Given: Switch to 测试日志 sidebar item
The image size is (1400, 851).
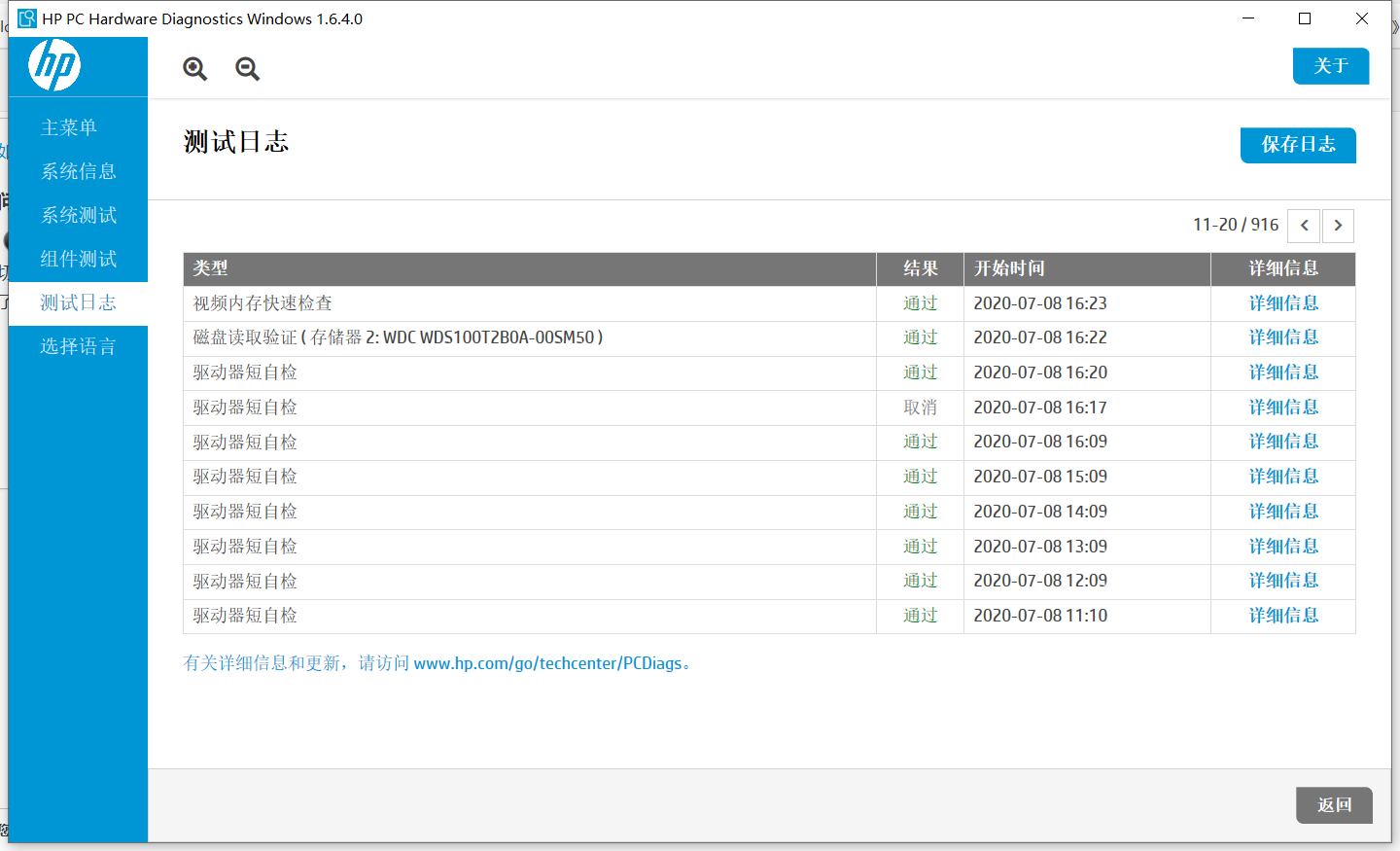Looking at the screenshot, I should (78, 302).
